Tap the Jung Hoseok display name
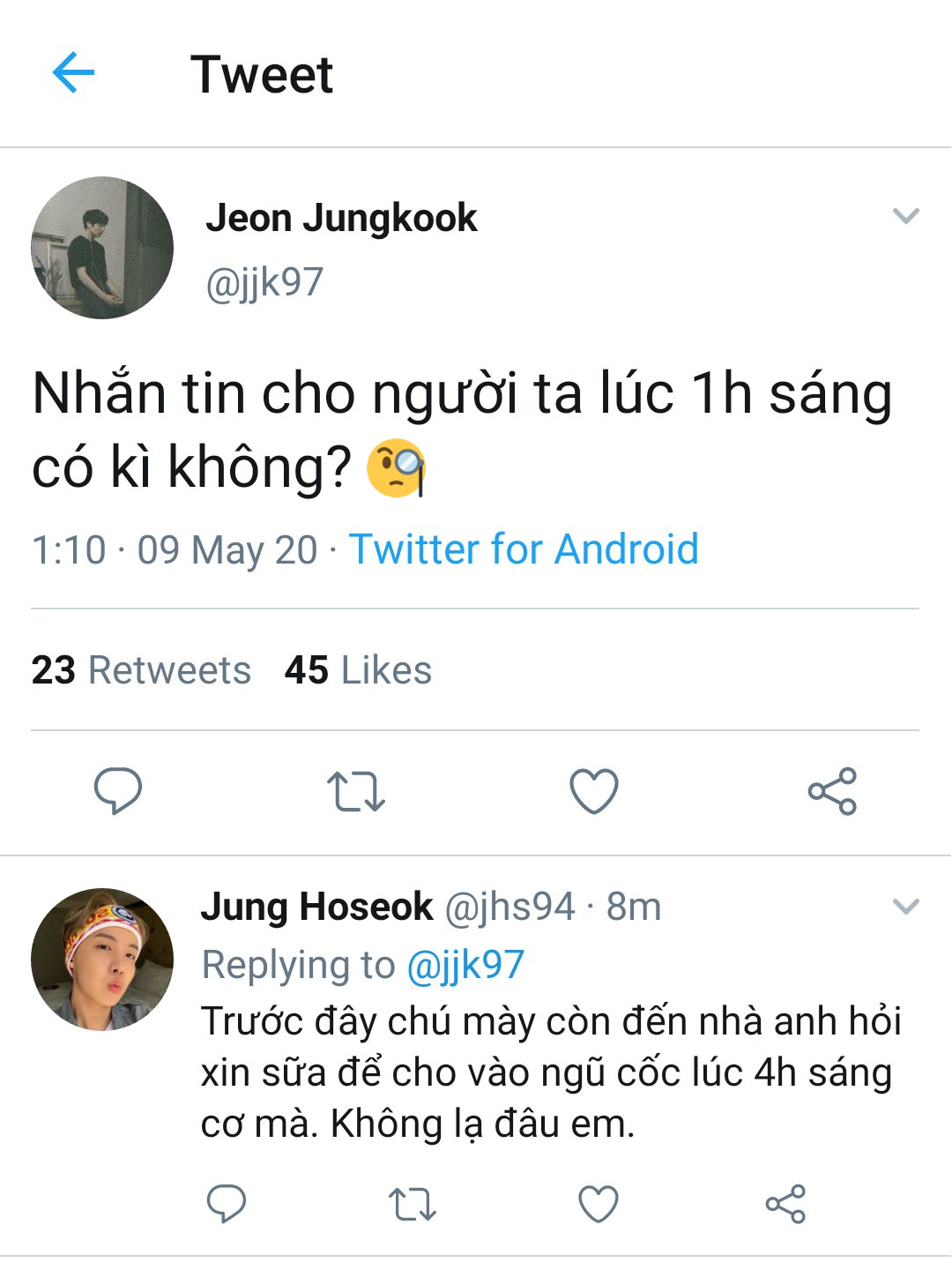 [317, 907]
